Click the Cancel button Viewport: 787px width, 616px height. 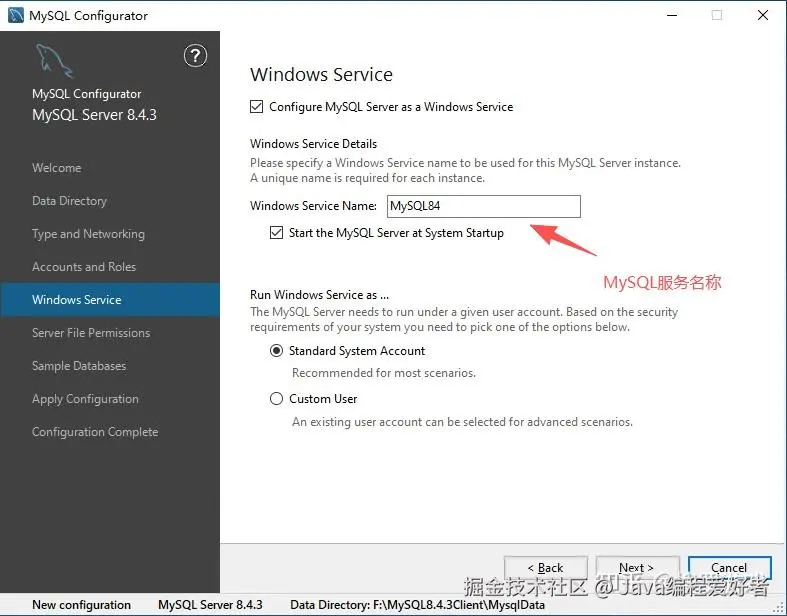[729, 568]
